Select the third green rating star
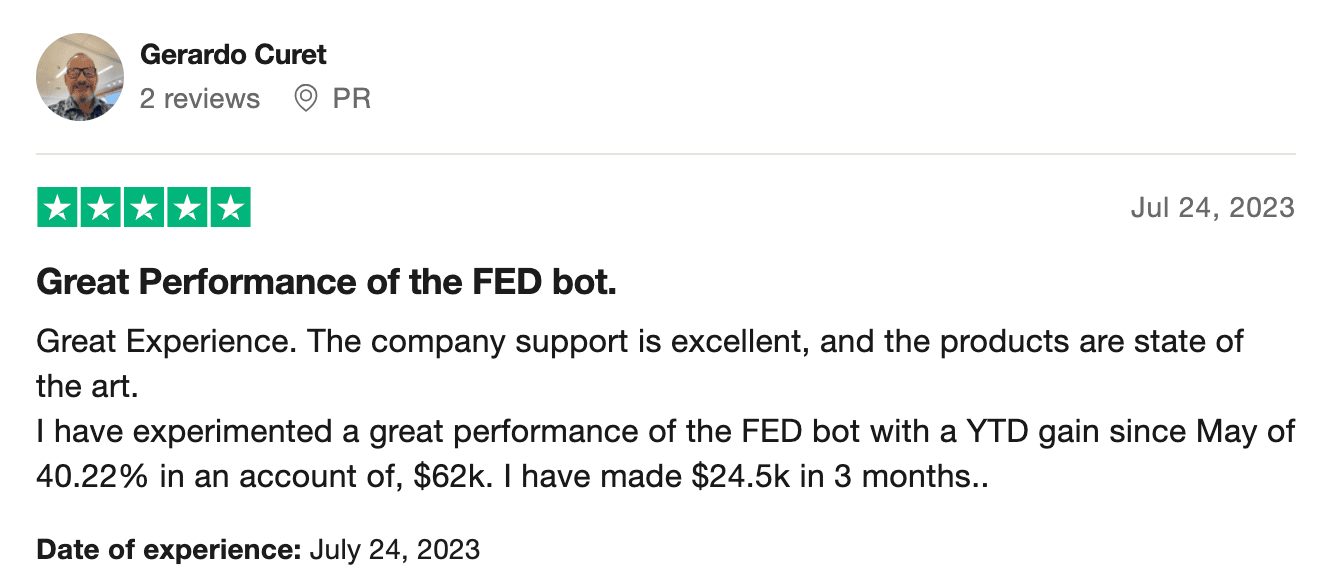This screenshot has width=1332, height=584. tap(144, 208)
